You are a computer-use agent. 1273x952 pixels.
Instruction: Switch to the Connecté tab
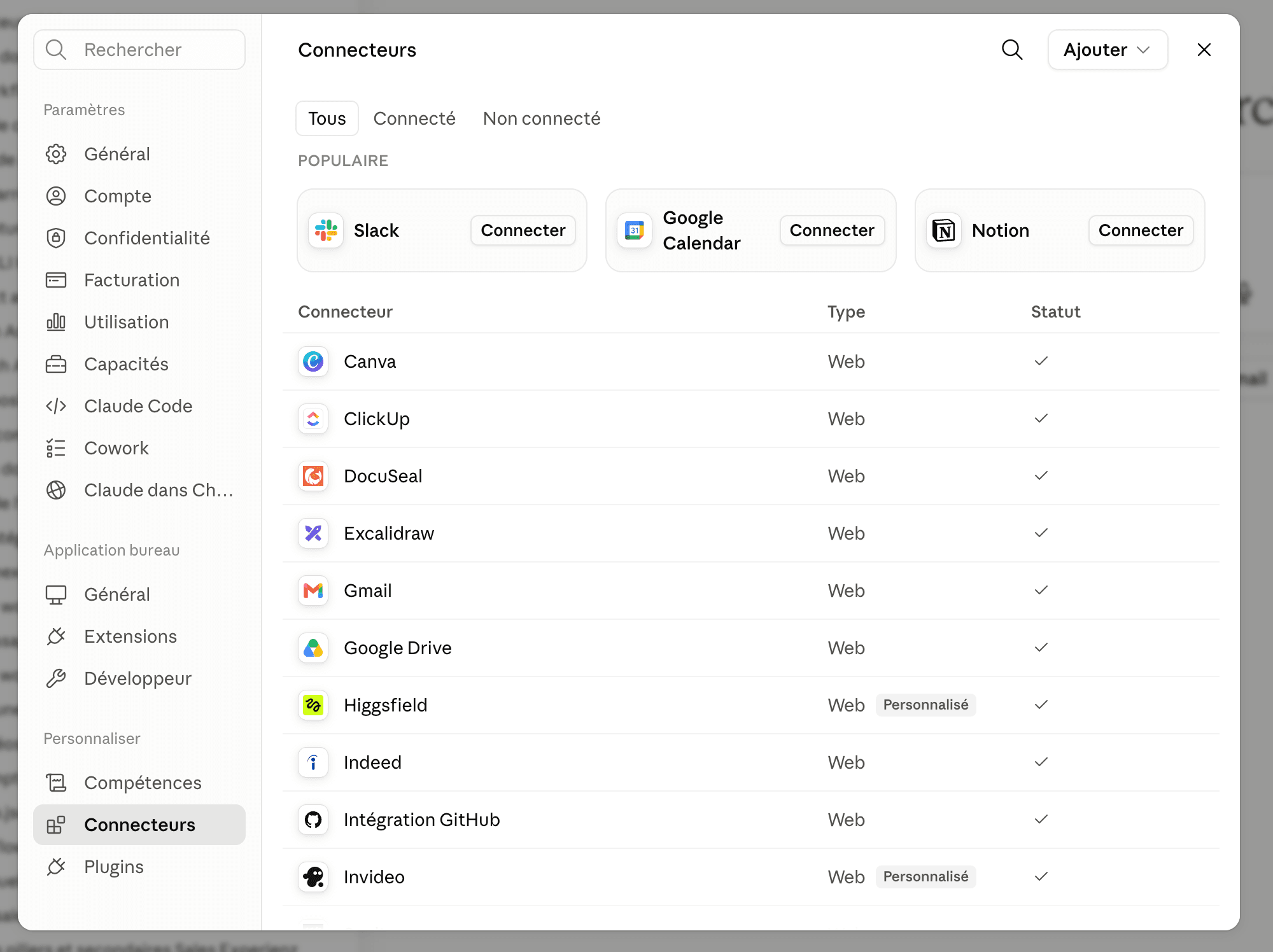click(x=414, y=118)
